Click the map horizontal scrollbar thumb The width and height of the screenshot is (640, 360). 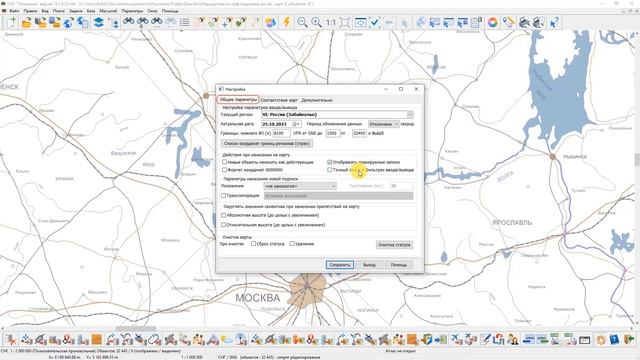coord(136,329)
